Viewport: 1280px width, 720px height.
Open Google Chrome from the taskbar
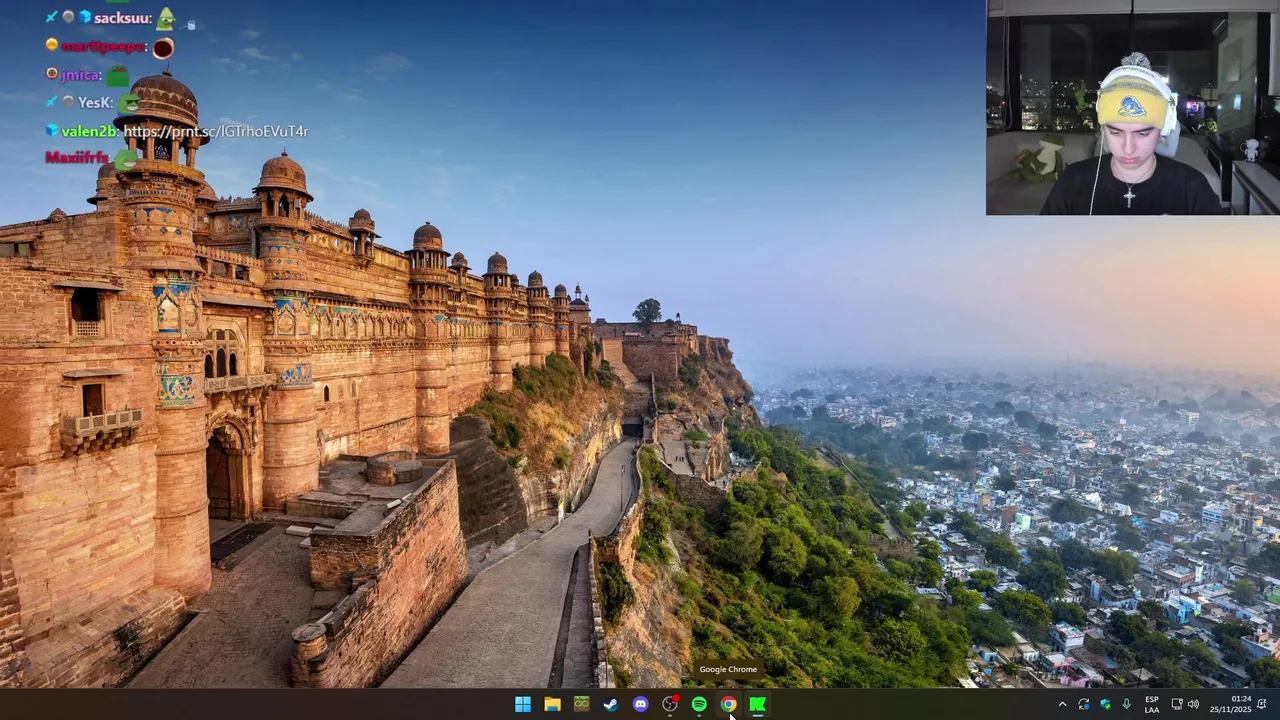728,704
